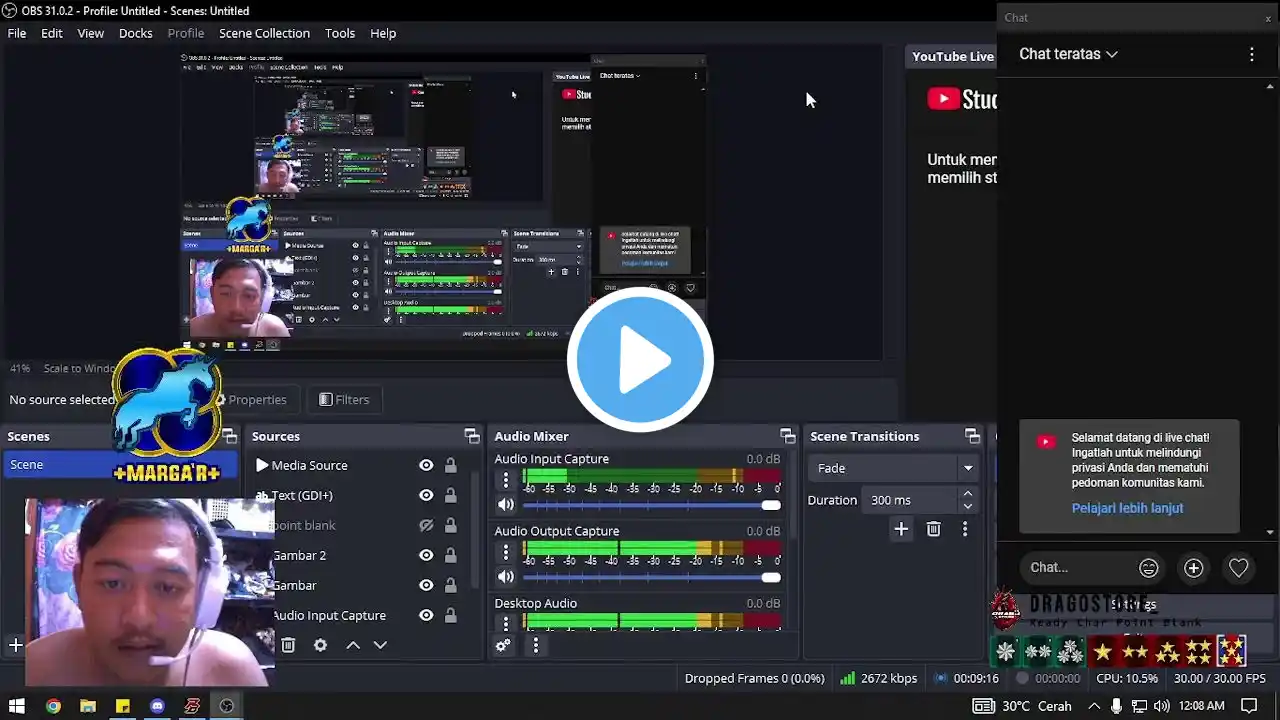Open source properties gear in Sources toolbar

[x=320, y=645]
